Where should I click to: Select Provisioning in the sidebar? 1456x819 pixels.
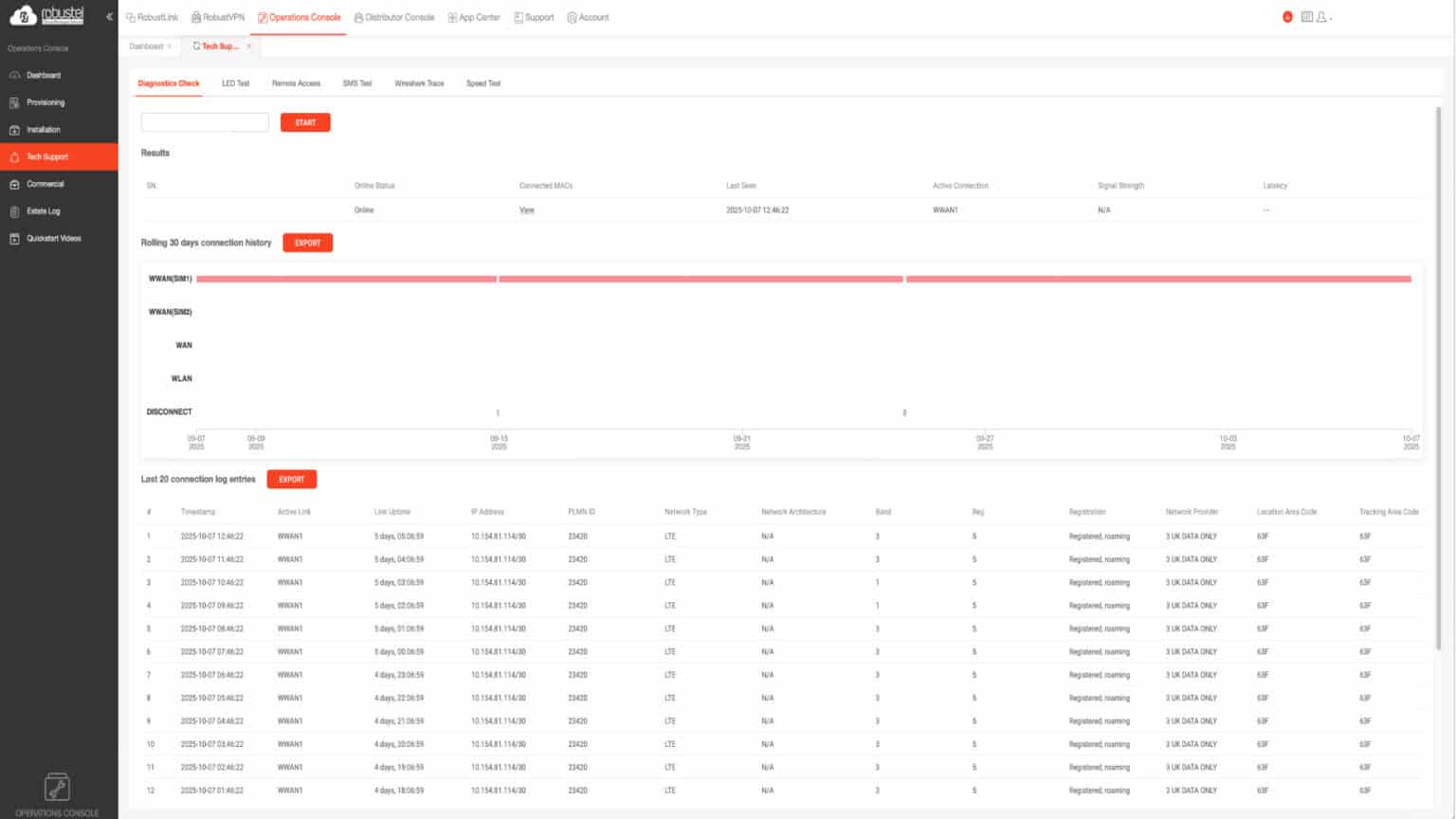[x=45, y=102]
